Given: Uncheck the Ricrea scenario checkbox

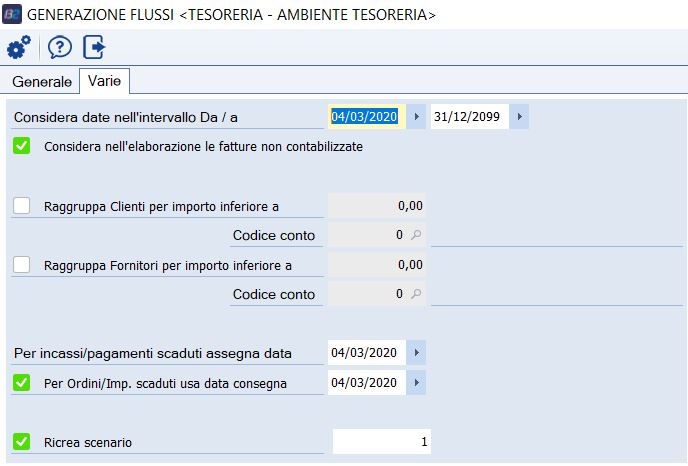Looking at the screenshot, I should (22, 441).
